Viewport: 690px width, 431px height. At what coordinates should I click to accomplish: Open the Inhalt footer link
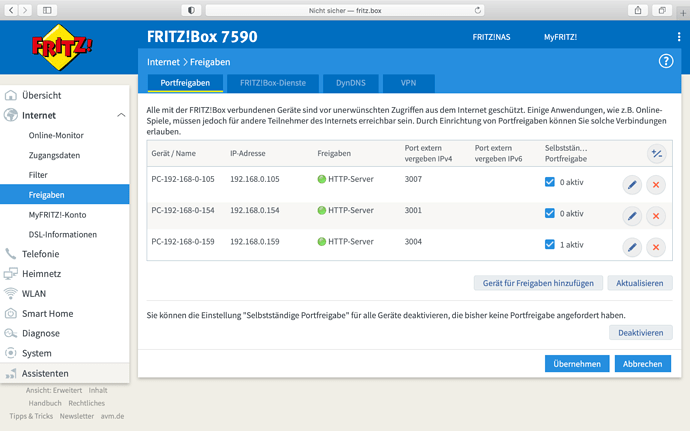(98, 390)
